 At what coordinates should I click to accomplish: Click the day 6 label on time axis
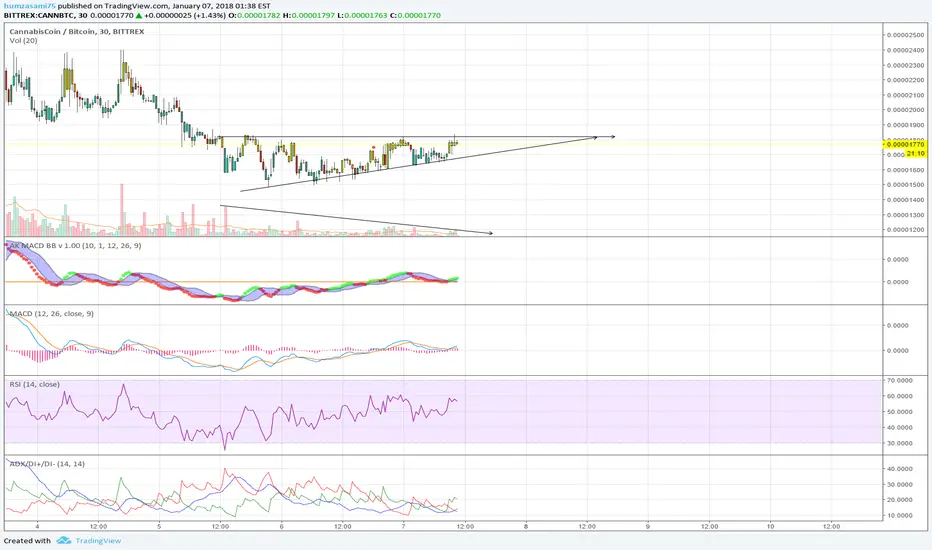[282, 526]
